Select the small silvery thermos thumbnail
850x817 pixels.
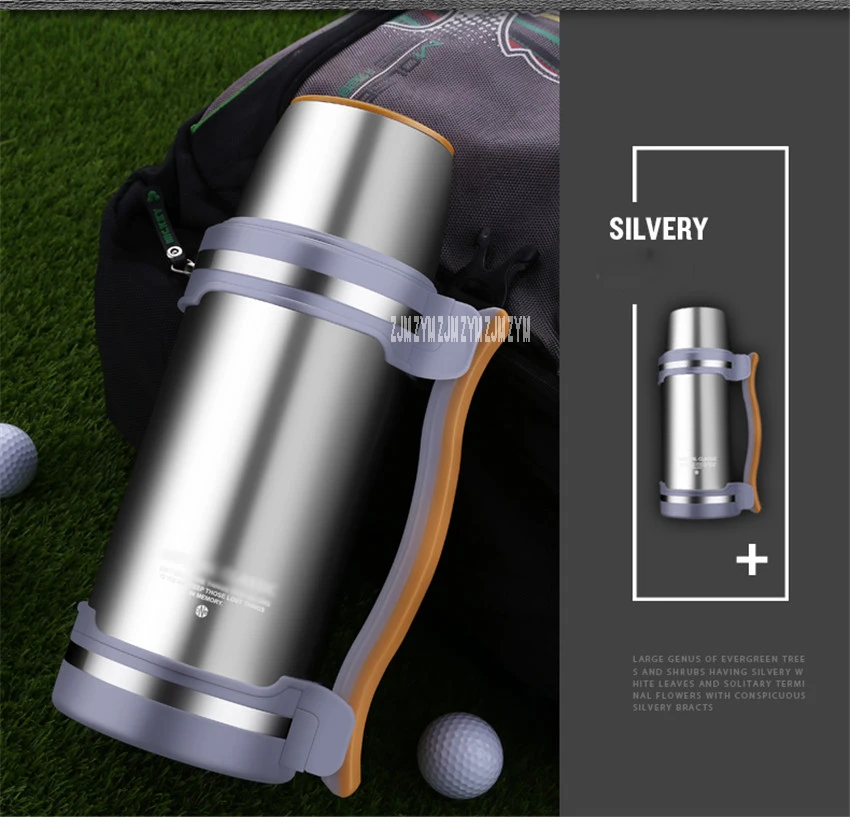(709, 413)
